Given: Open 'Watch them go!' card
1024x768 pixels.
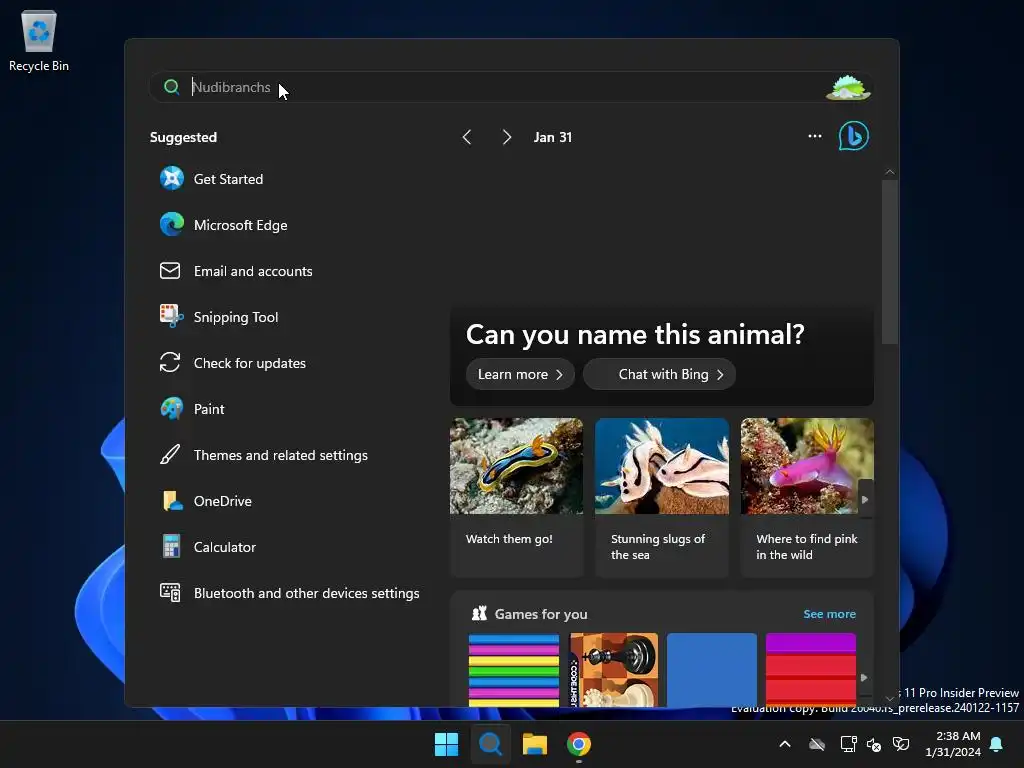Looking at the screenshot, I should [x=516, y=498].
